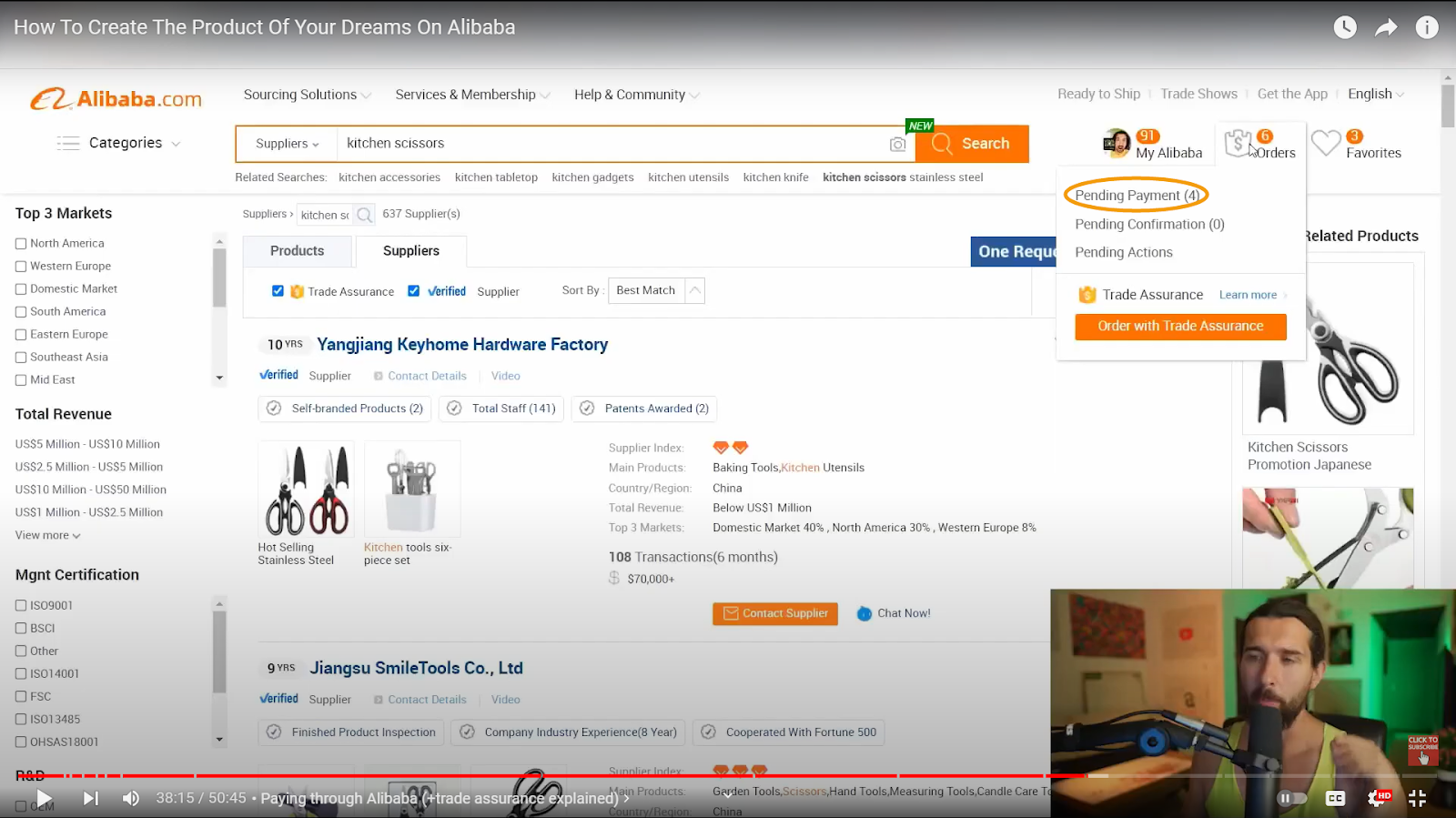
Task: Open Hot Selling Stainless Steel scissors thumbnail
Action: (306, 490)
